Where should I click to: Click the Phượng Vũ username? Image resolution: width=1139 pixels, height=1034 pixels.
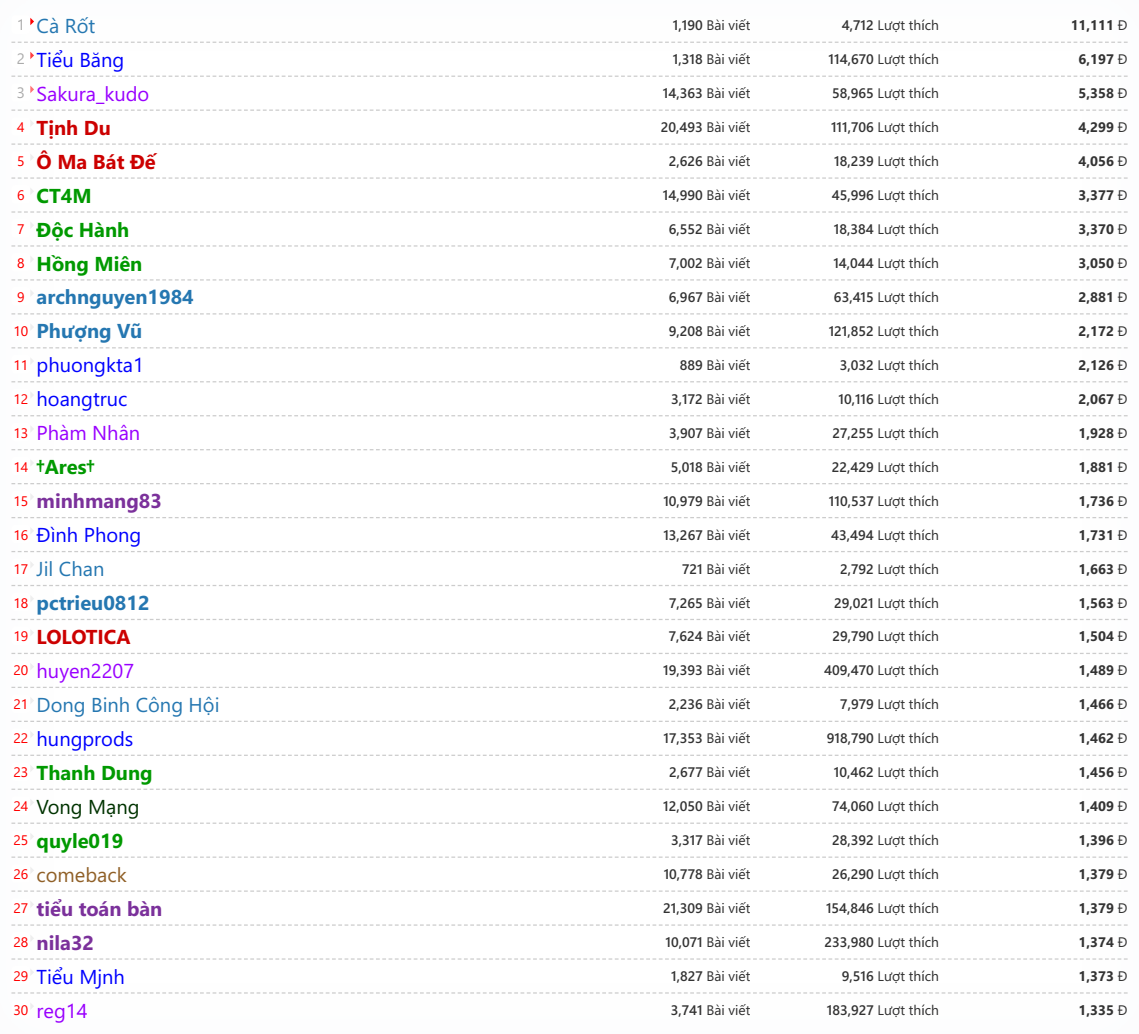[89, 332]
